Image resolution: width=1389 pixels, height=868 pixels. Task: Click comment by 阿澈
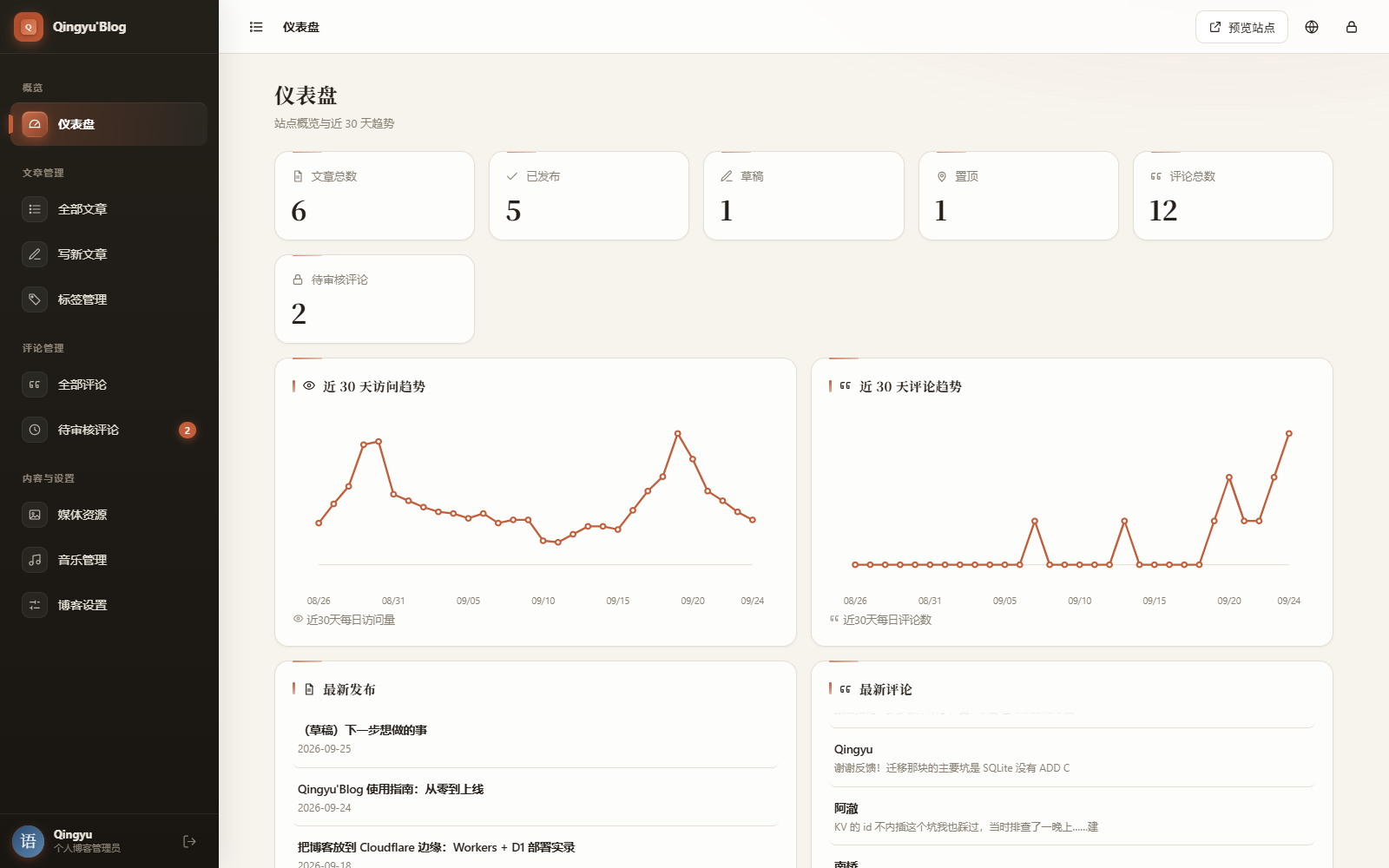click(1072, 817)
